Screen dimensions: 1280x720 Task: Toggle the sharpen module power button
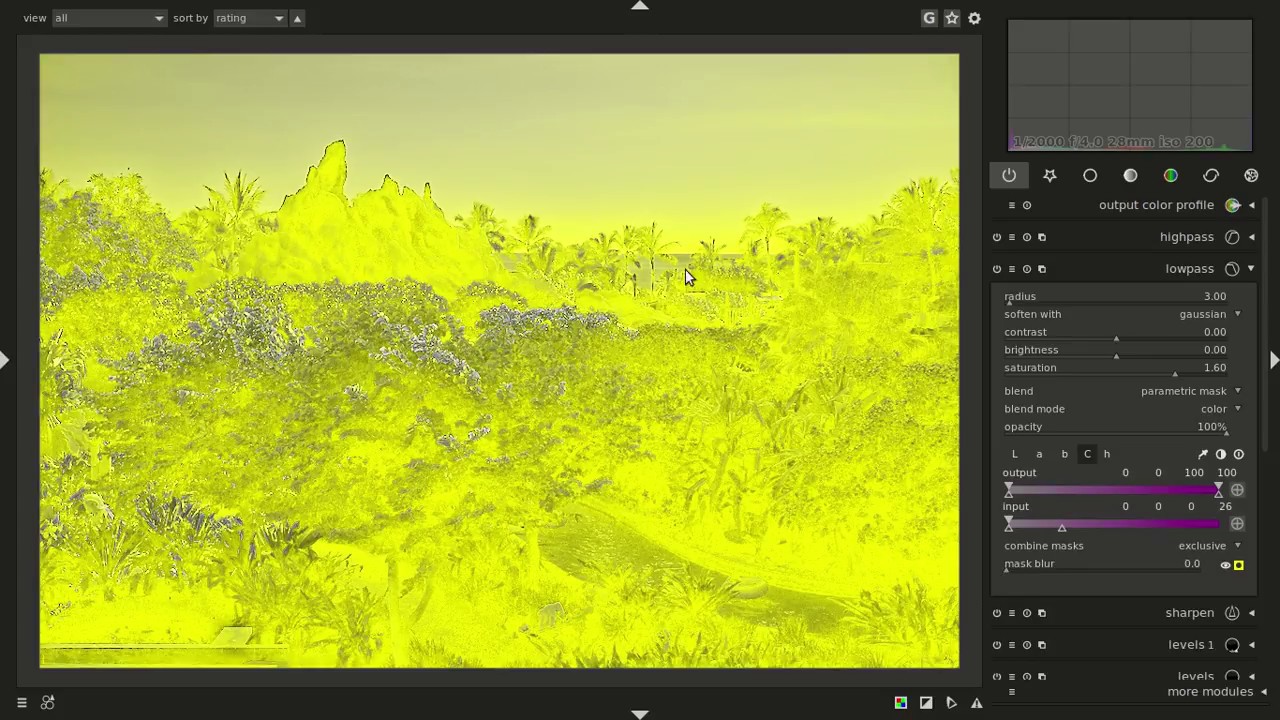(997, 613)
